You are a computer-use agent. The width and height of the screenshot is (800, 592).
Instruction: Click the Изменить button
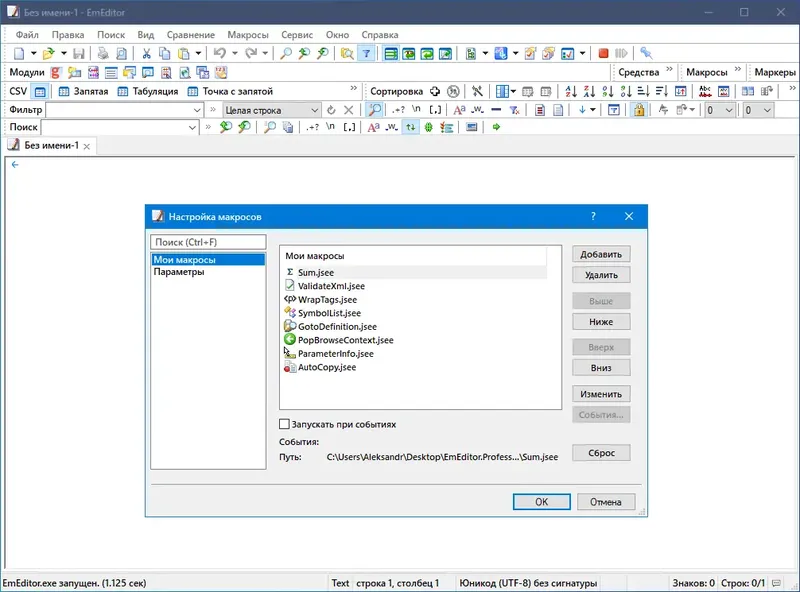pyautogui.click(x=600, y=394)
